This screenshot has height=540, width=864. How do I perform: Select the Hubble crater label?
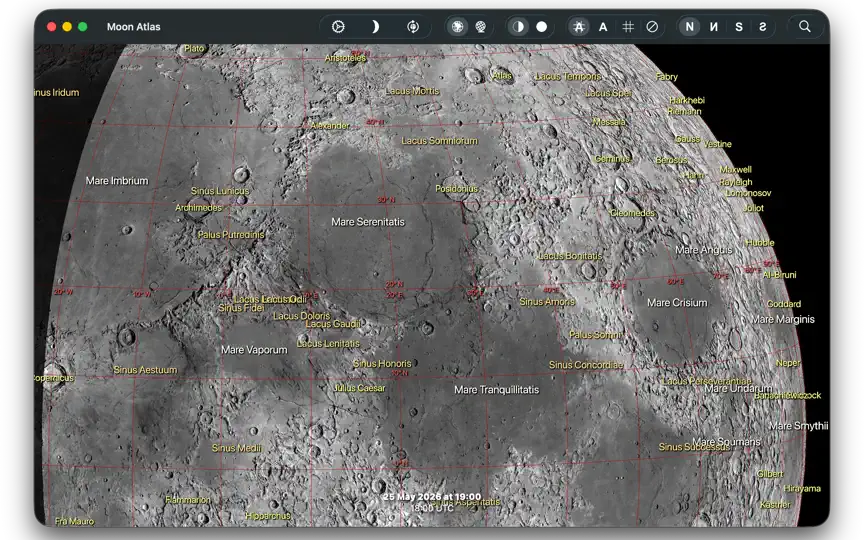[x=760, y=243]
